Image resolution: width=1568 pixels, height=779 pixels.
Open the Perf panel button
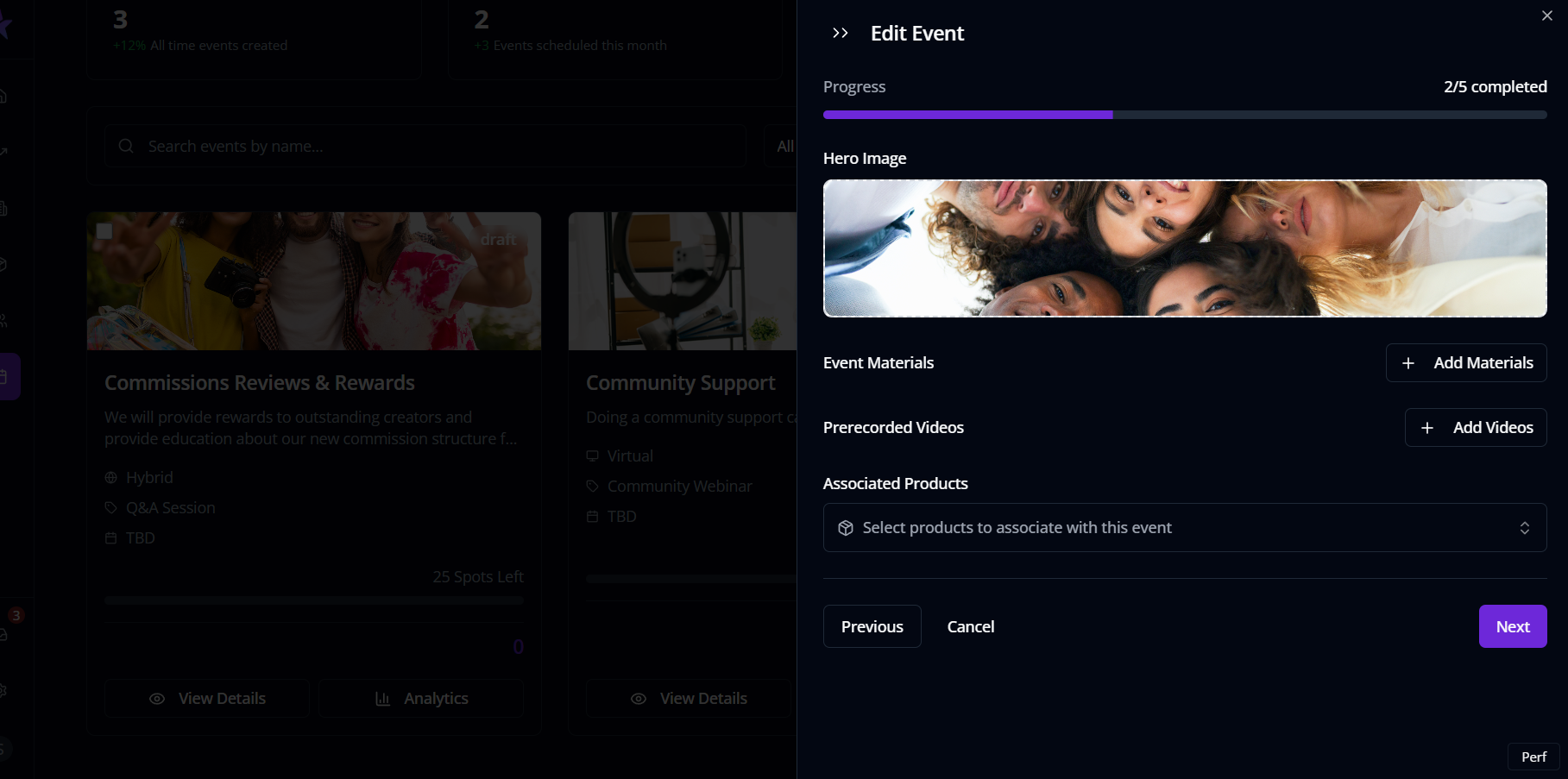click(x=1533, y=757)
